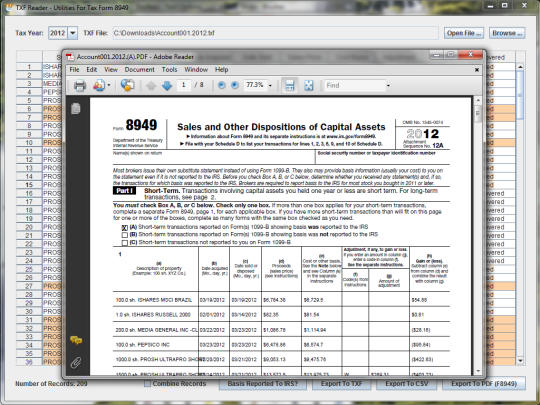
Task: Open the Tools menu
Action: [x=169, y=70]
